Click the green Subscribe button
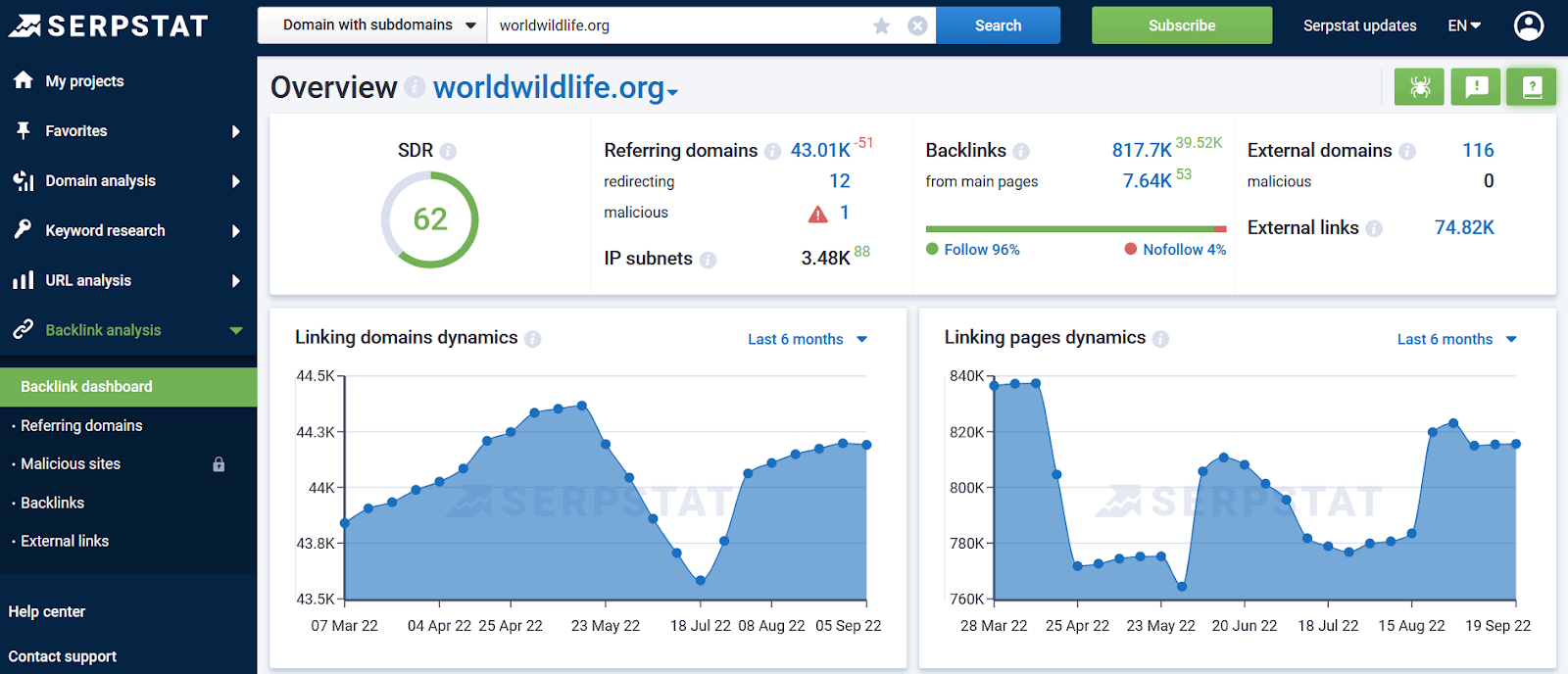The image size is (1568, 674). click(x=1182, y=25)
